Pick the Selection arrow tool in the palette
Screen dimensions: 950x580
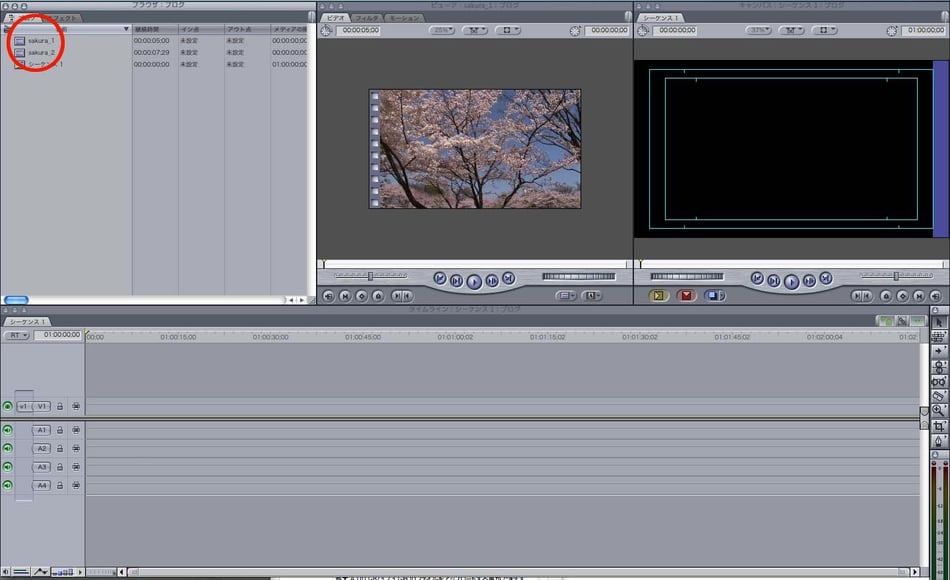pos(939,322)
